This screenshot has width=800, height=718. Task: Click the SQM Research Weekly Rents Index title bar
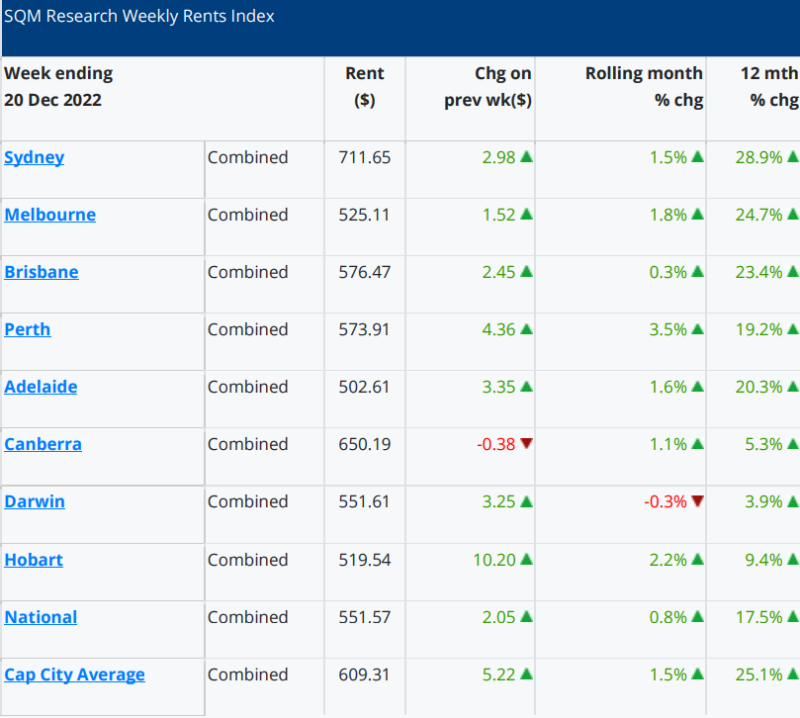pos(140,16)
